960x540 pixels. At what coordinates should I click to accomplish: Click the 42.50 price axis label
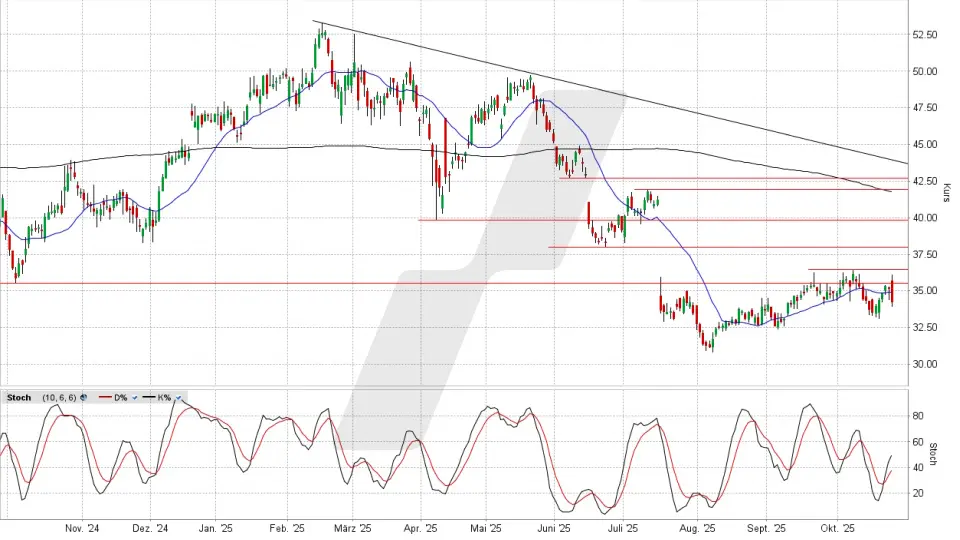924,181
